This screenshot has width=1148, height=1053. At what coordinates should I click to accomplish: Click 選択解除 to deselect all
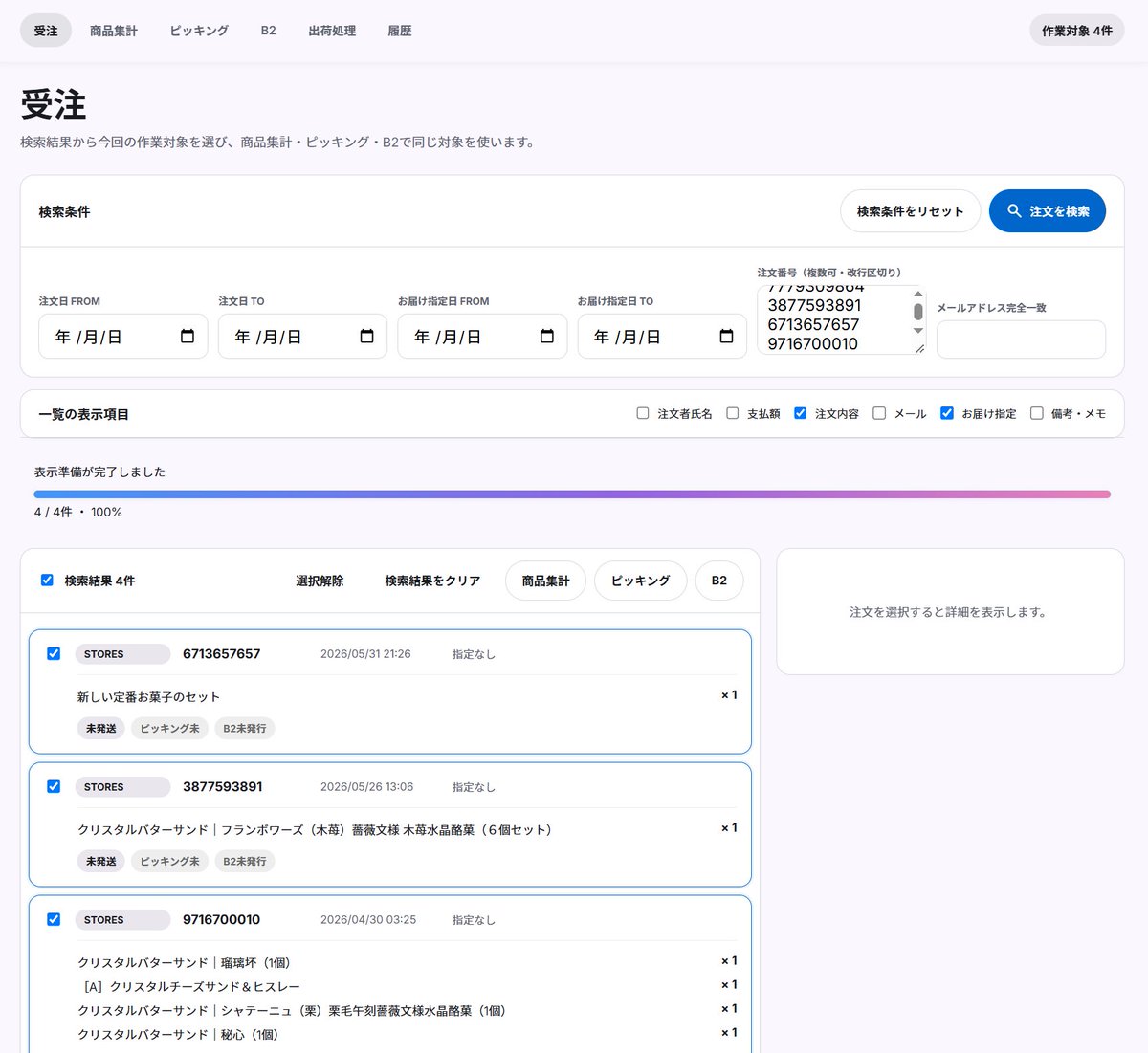[320, 581]
